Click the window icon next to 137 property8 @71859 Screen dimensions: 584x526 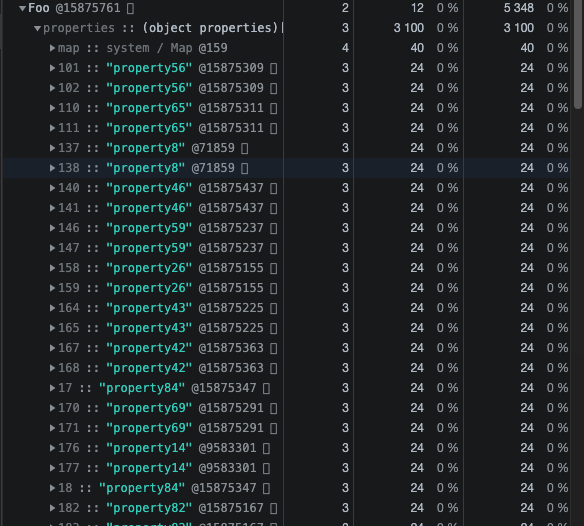click(x=244, y=148)
